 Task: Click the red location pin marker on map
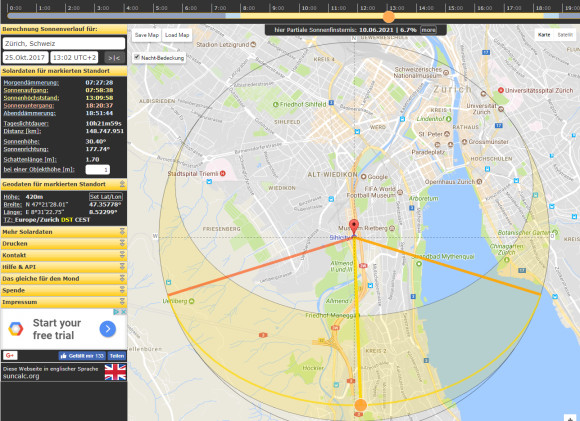click(x=354, y=227)
